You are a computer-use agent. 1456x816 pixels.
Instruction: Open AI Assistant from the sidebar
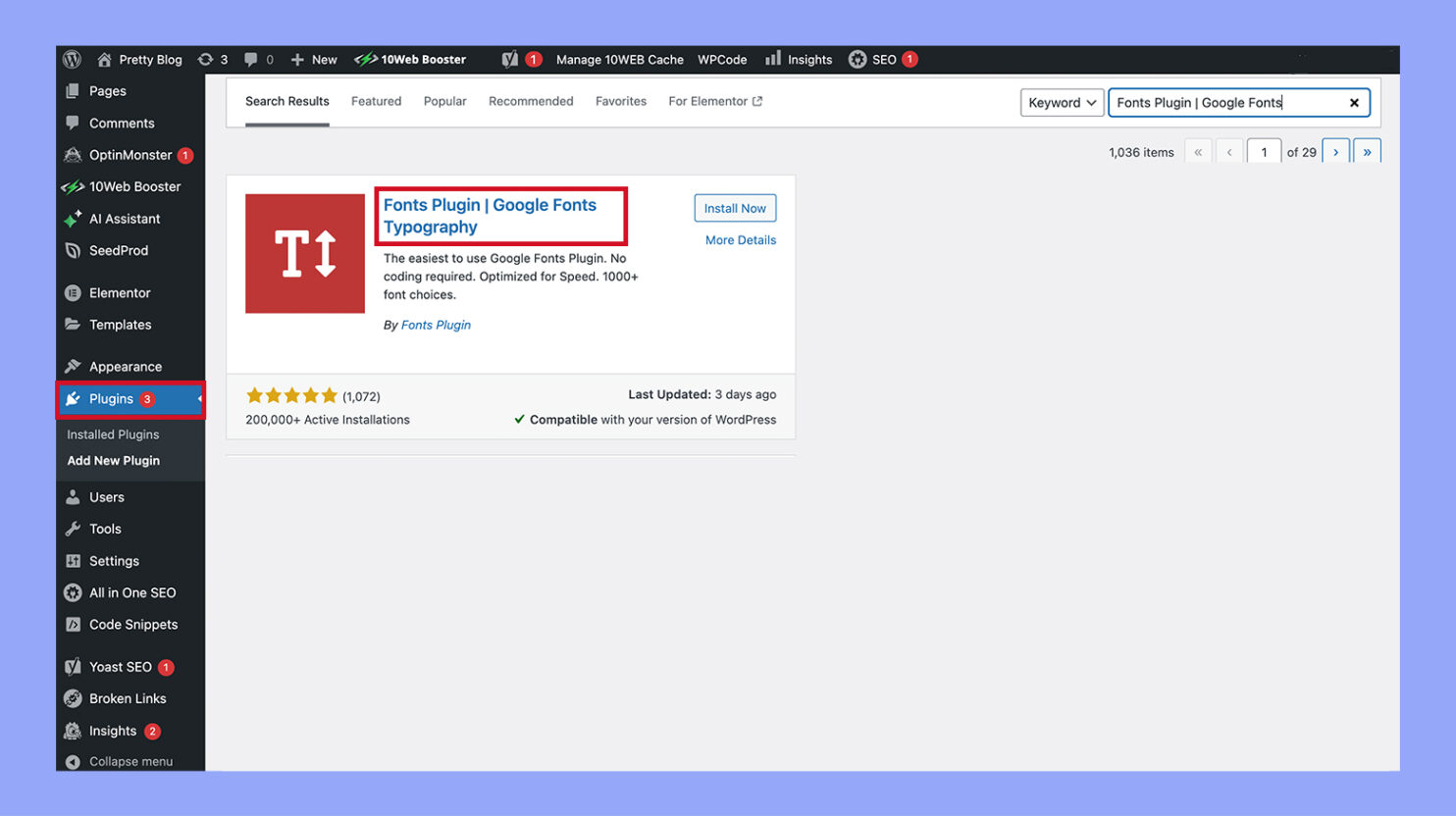[124, 219]
